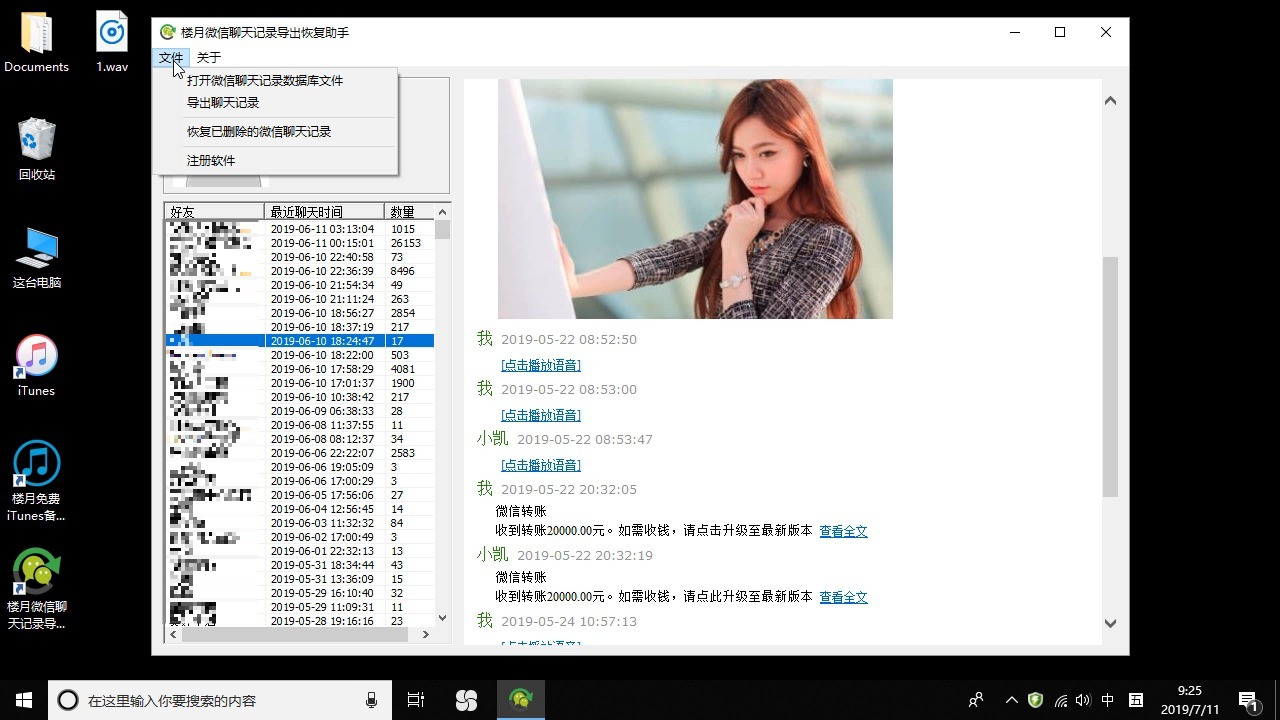The height and width of the screenshot is (720, 1280).
Task: Click friend list horizontal scroll left arrow
Action: point(173,634)
